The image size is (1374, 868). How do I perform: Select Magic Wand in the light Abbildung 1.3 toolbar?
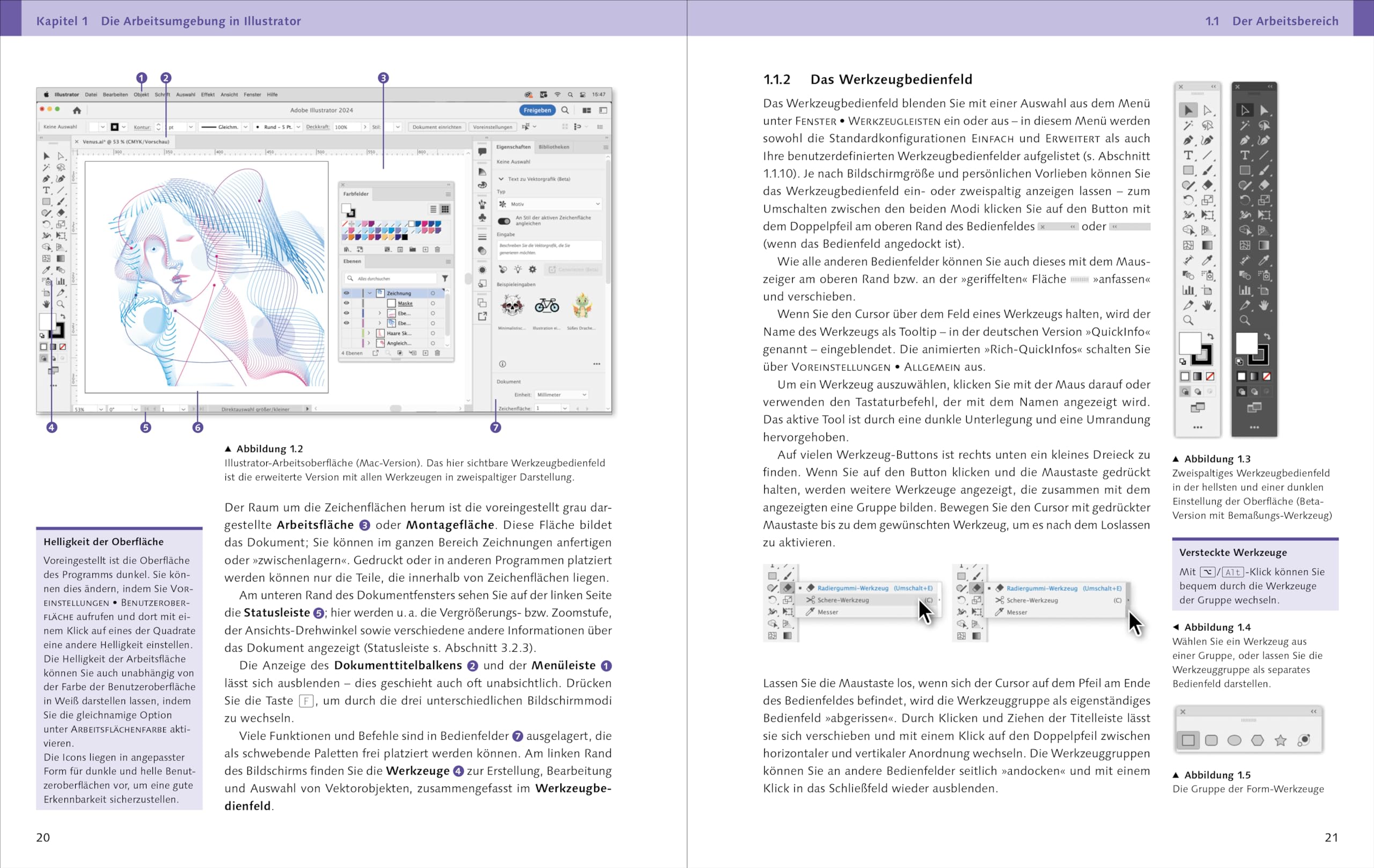click(1188, 126)
